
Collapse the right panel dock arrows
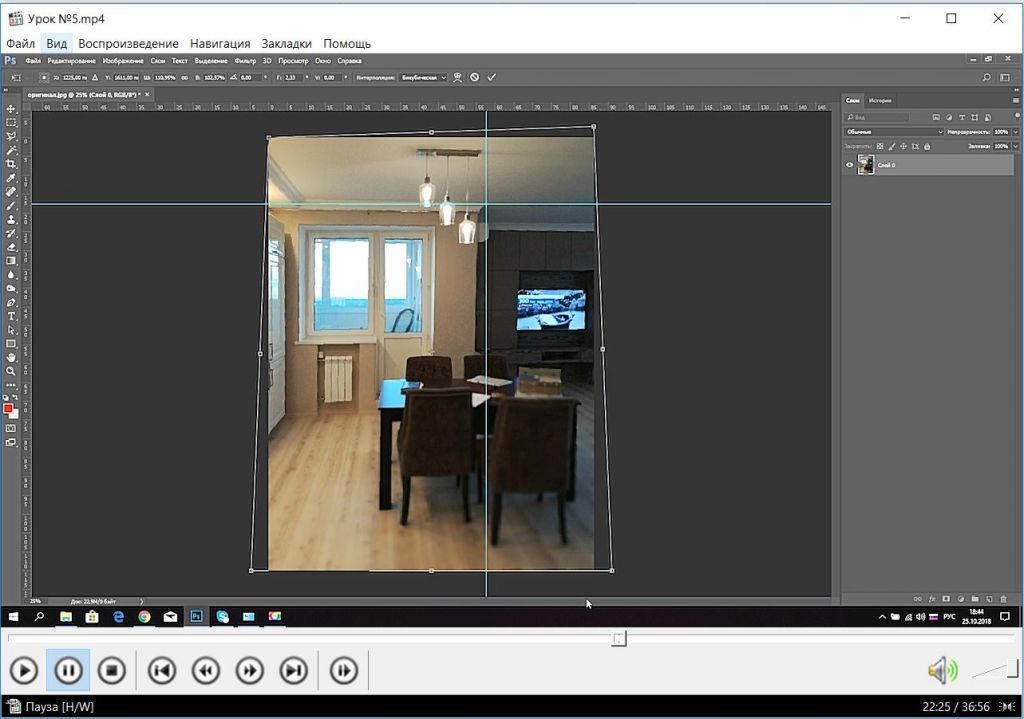coord(1017,90)
